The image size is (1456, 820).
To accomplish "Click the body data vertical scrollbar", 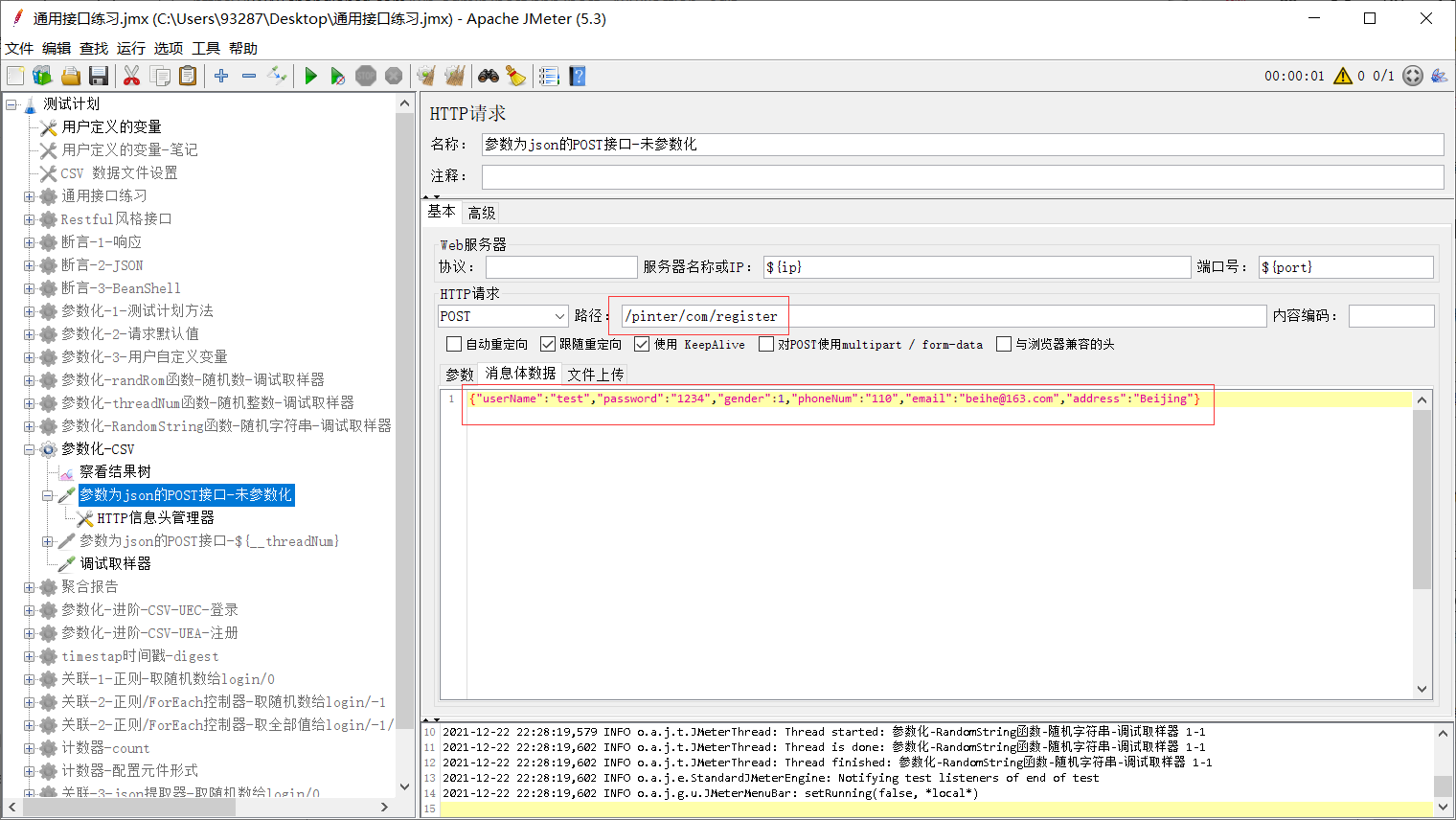I will pos(1422,498).
